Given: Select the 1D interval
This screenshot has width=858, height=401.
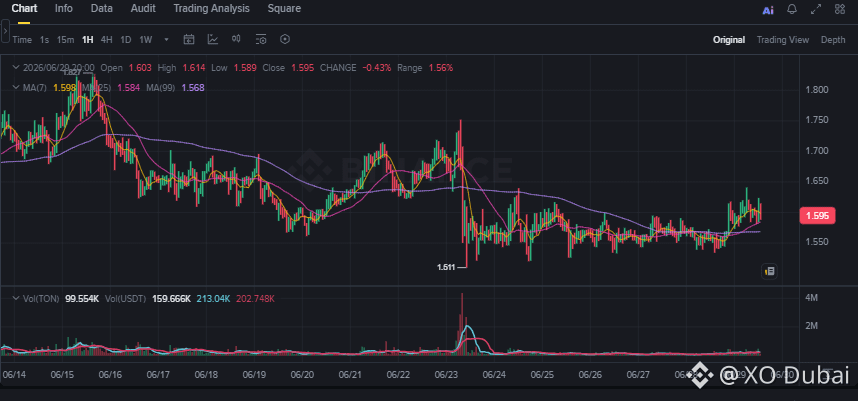Looking at the screenshot, I should pyautogui.click(x=126, y=40).
